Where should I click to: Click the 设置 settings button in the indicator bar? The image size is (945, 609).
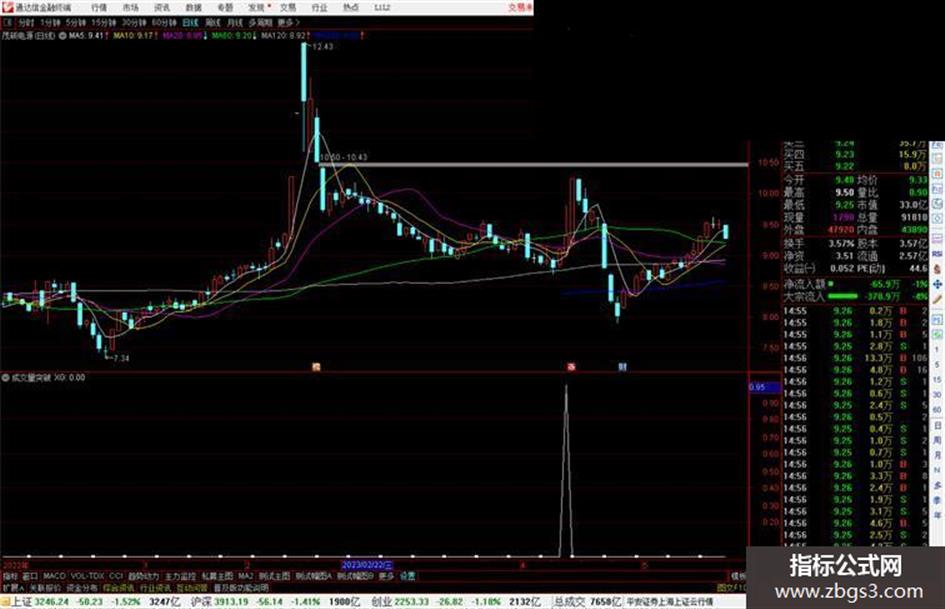tap(408, 576)
